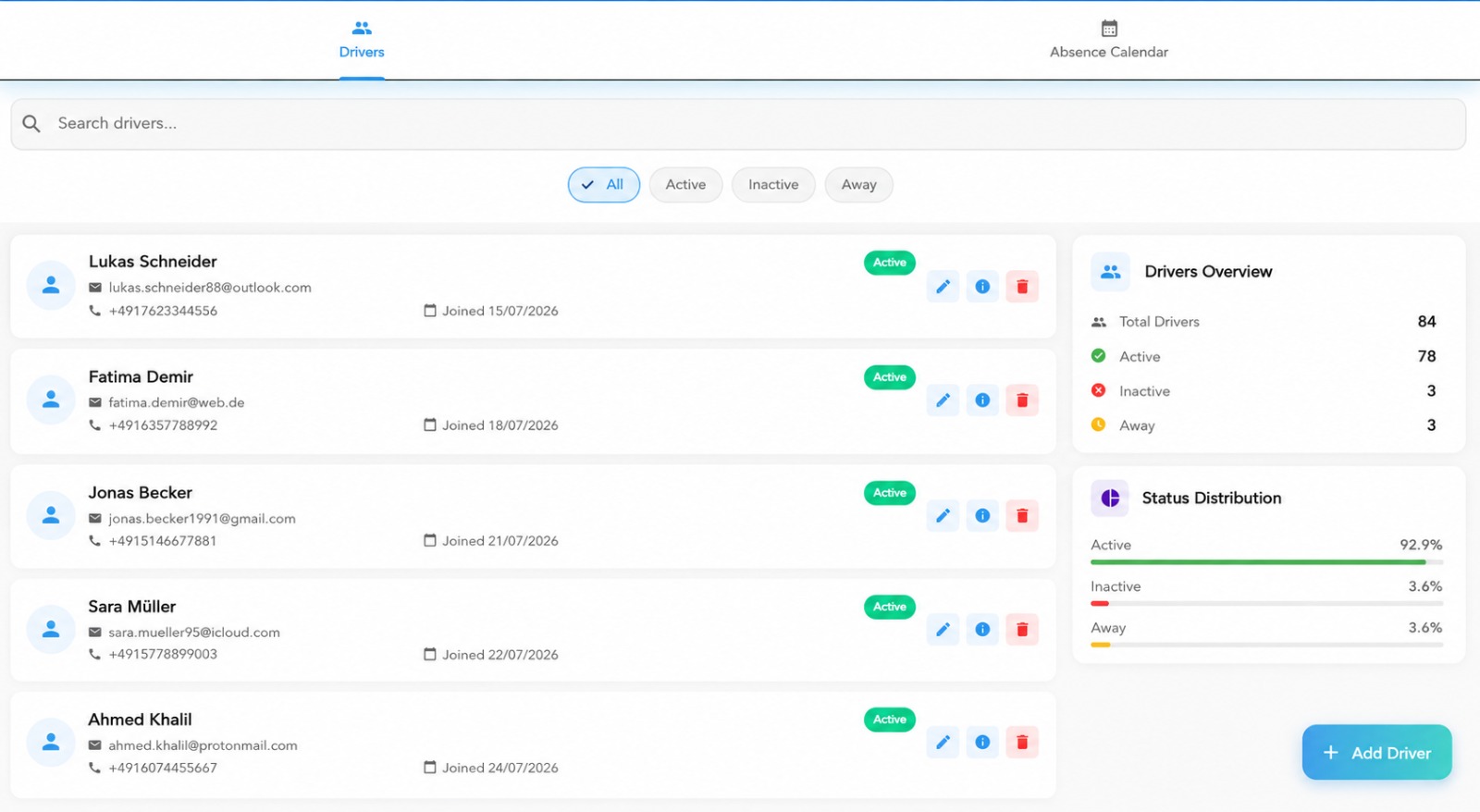Click Ahmed Khalil's Active status badge
This screenshot has width=1480, height=812.
890,720
